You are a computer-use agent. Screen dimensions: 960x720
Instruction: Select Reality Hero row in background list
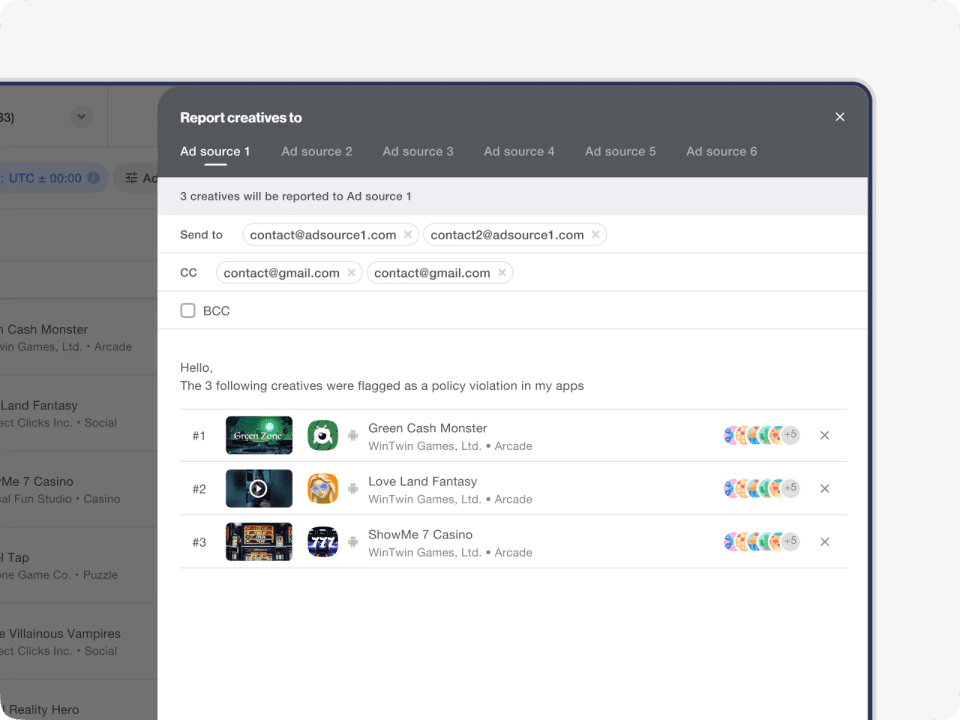click(x=78, y=701)
